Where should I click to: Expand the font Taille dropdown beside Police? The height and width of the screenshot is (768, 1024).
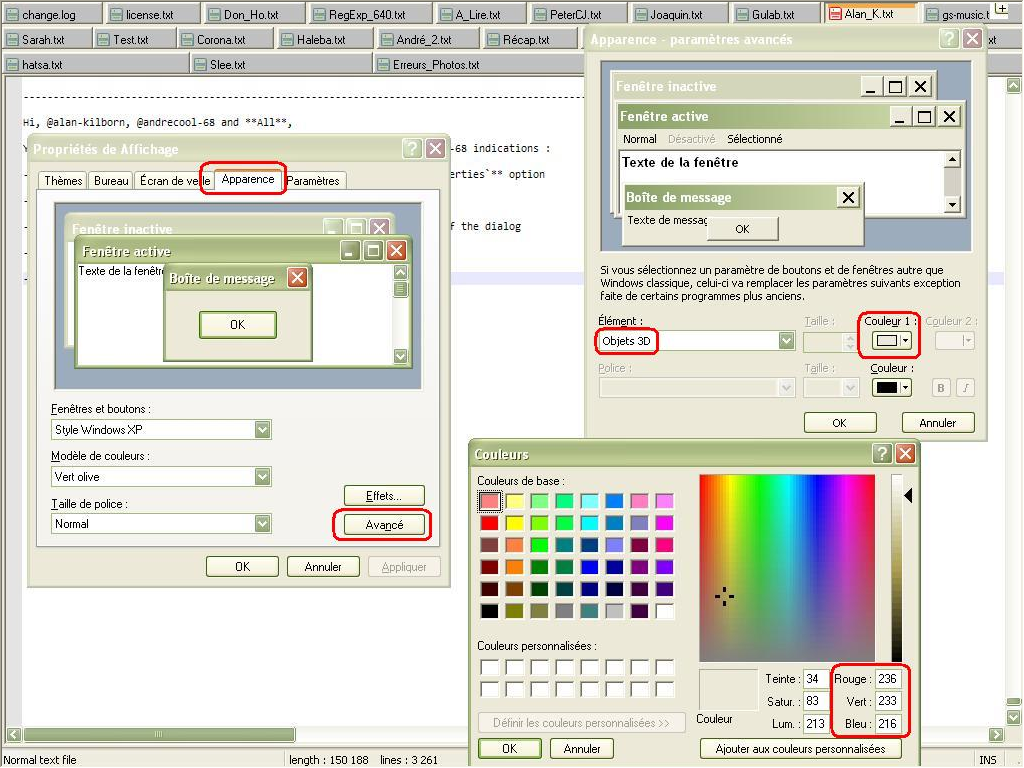(x=850, y=387)
